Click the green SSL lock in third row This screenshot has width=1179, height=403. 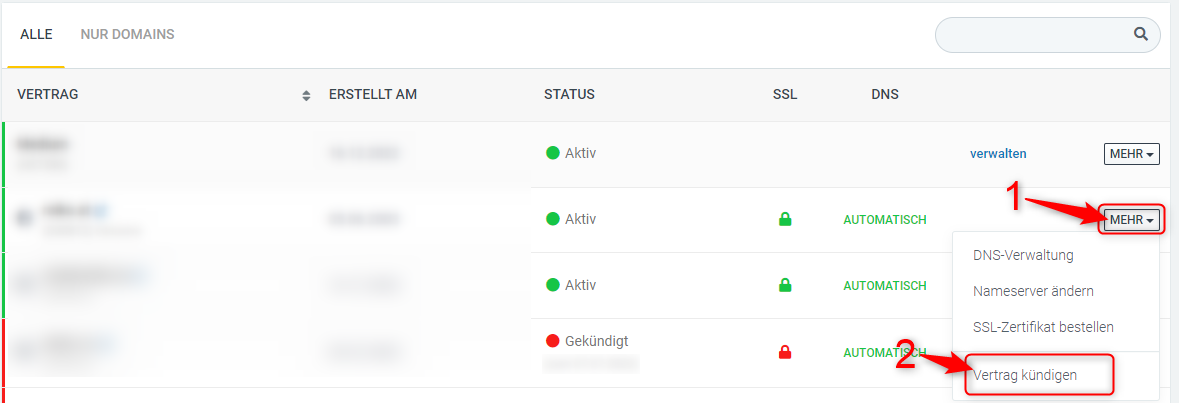pyautogui.click(x=785, y=285)
